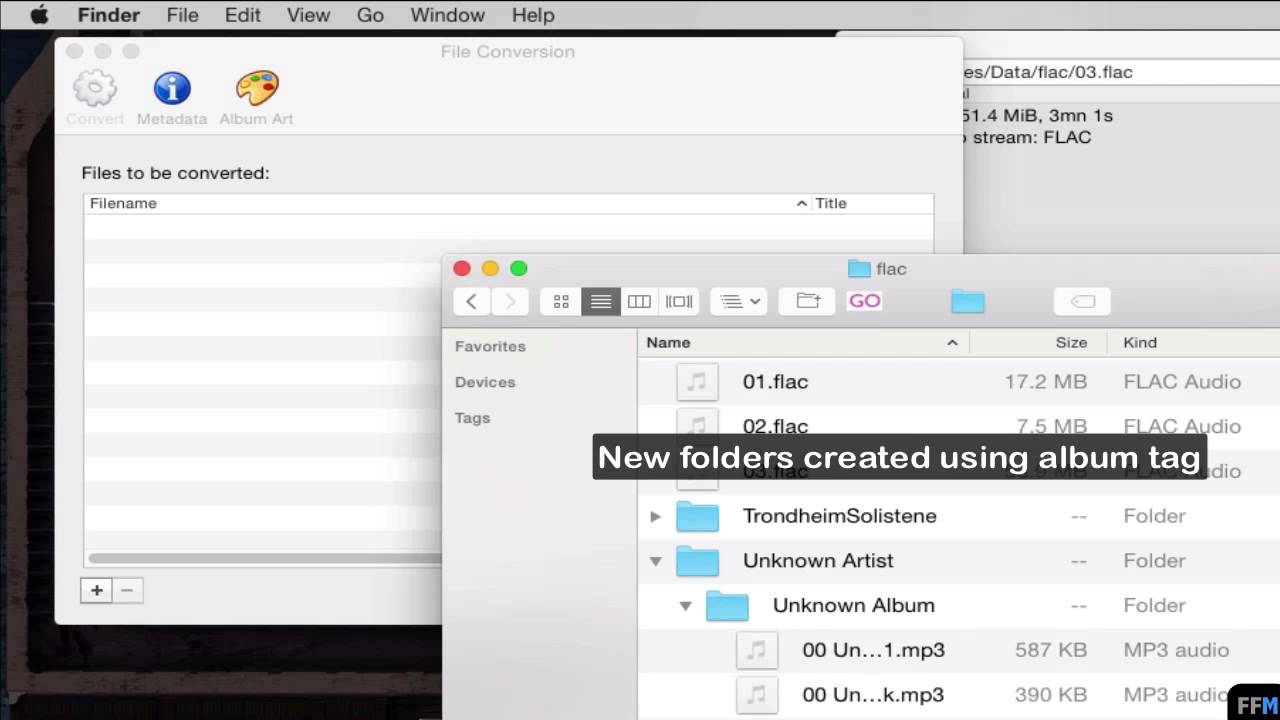Image resolution: width=1280 pixels, height=720 pixels.
Task: Select the Unknown Album folder name
Action: tap(854, 605)
